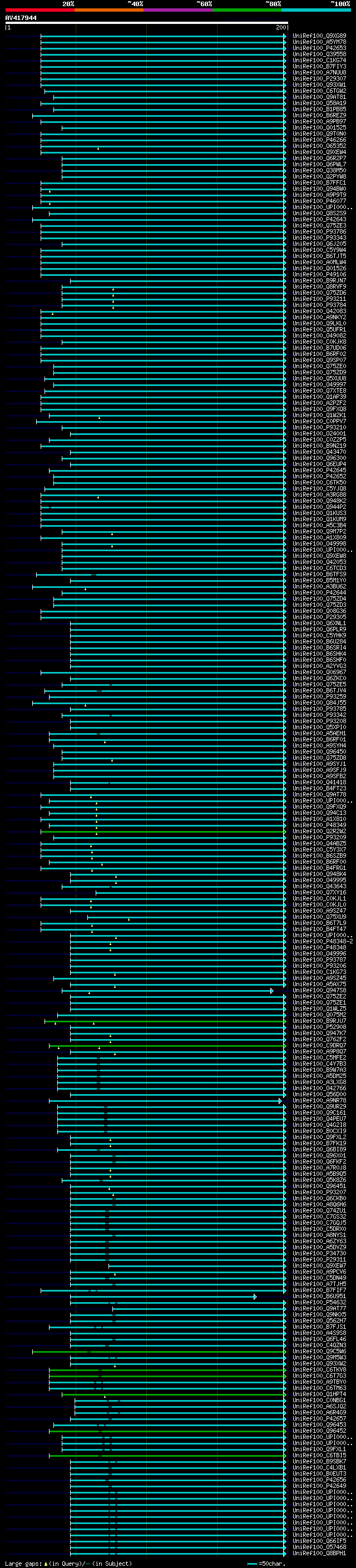Click label UniRef100_Q06967

pyautogui.click(x=319, y=672)
